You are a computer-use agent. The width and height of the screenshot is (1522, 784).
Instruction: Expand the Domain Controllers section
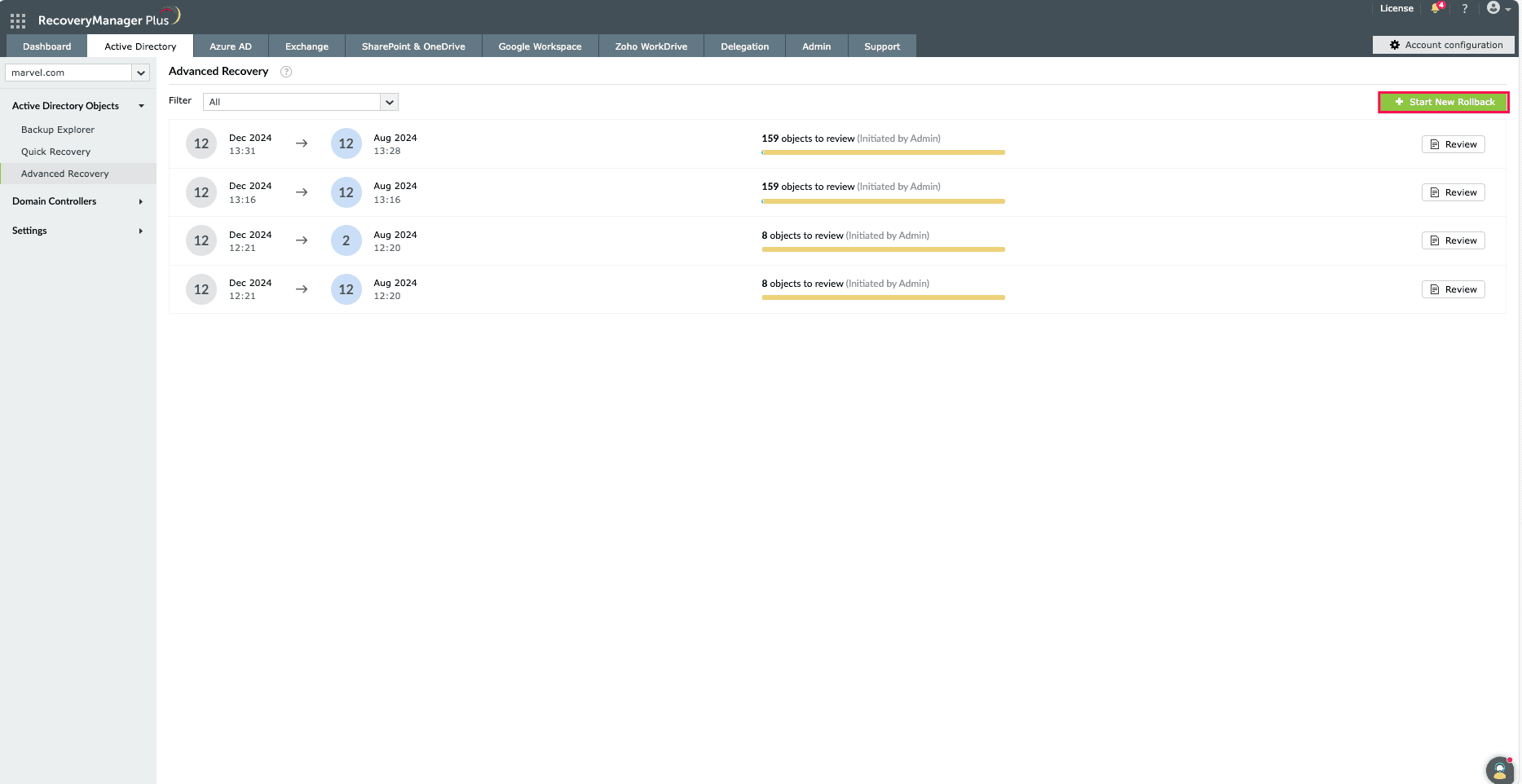point(78,201)
